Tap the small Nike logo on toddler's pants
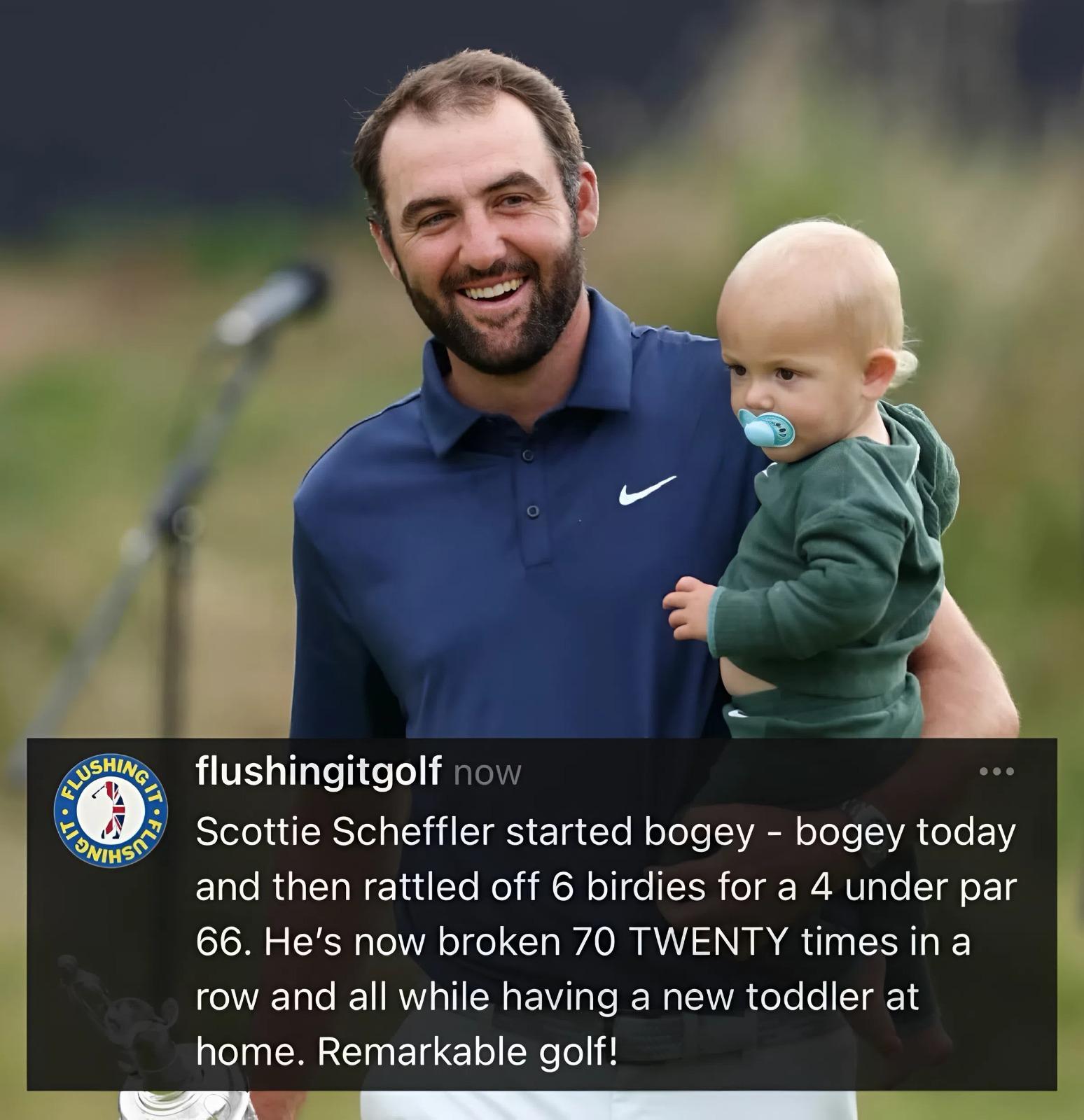Viewport: 1084px width, 1120px height. 738,713
